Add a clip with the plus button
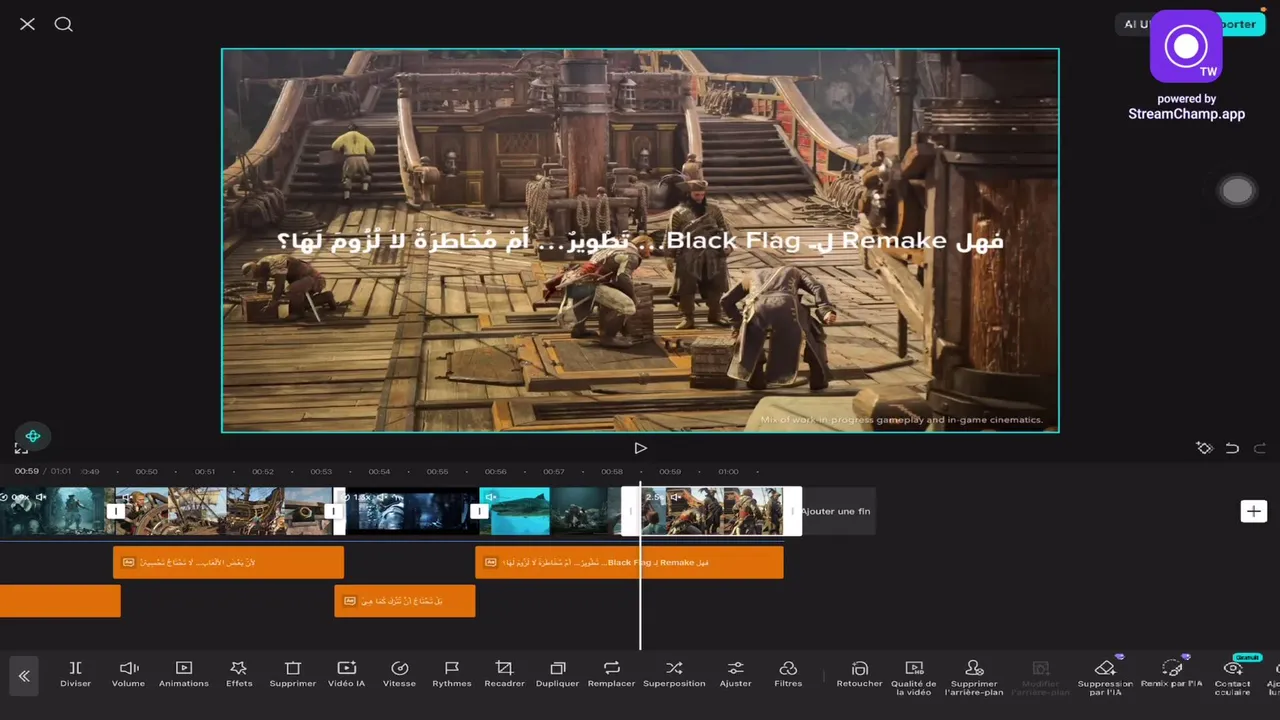 1253,511
